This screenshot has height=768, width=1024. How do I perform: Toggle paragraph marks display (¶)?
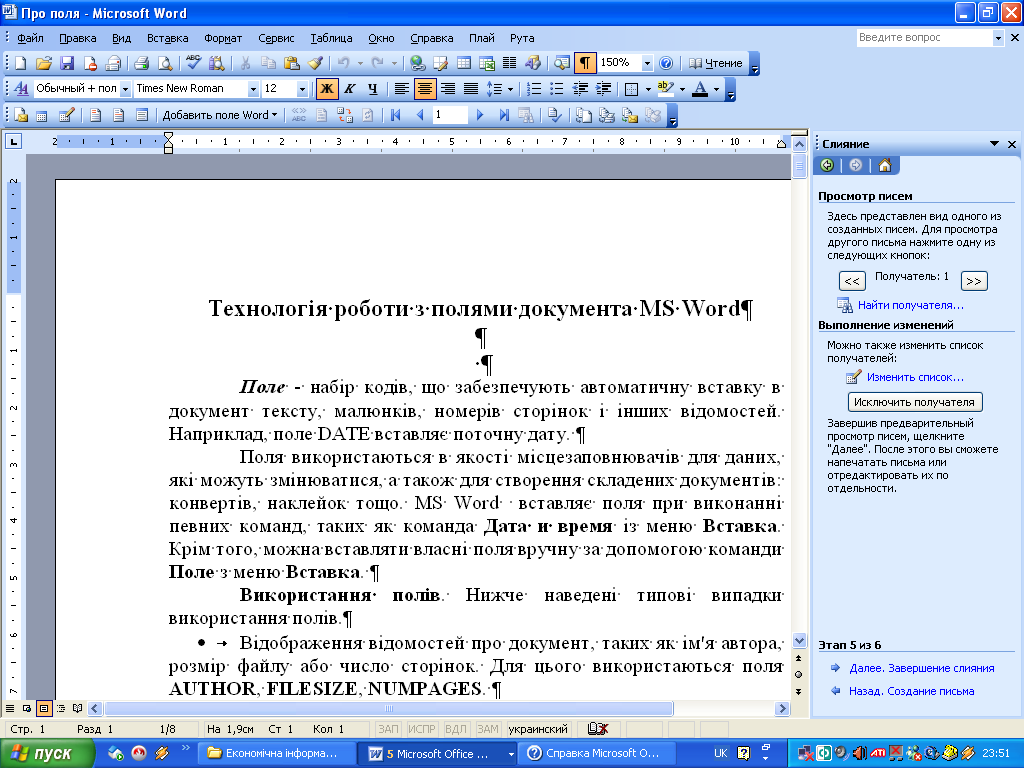pyautogui.click(x=584, y=63)
